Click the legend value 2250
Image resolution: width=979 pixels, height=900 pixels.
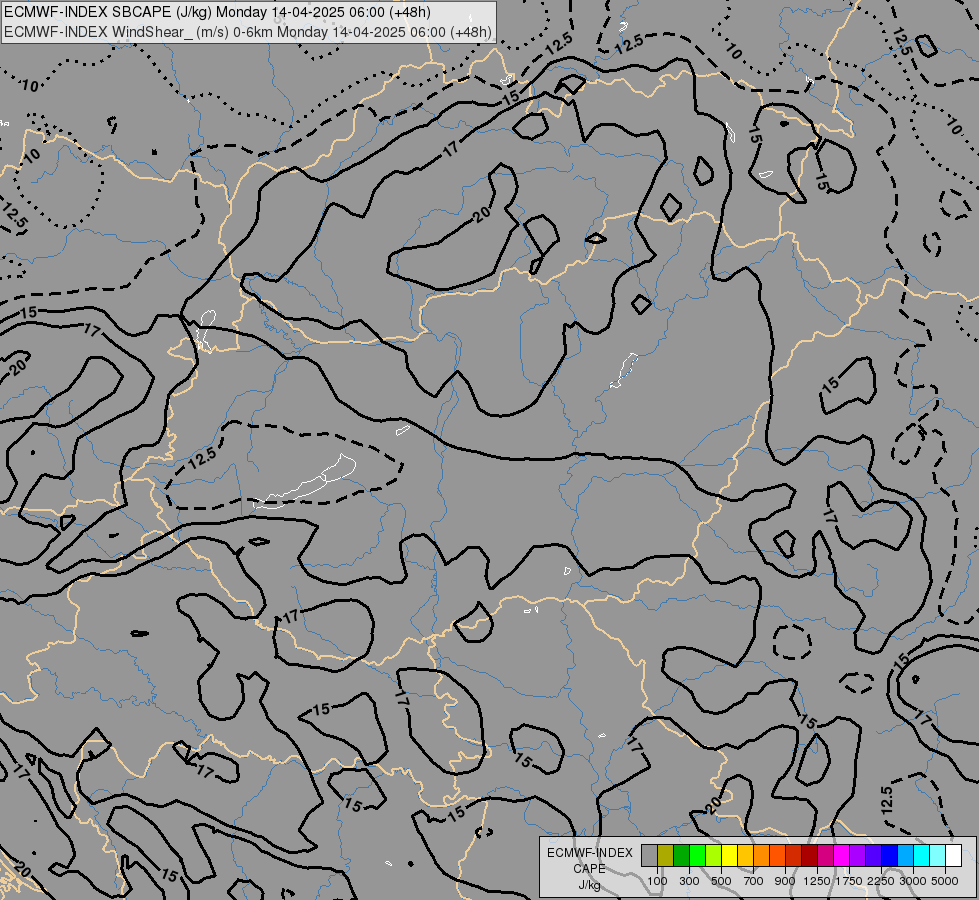881,881
